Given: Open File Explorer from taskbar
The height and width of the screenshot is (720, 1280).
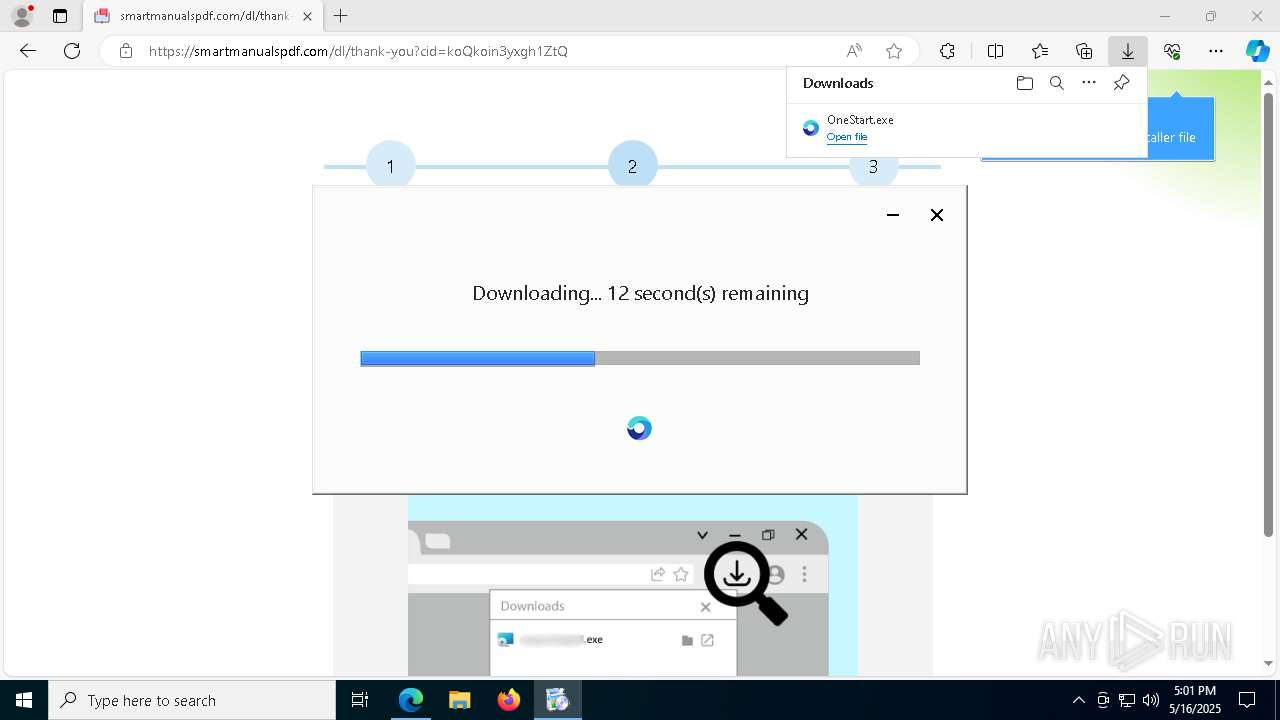Looking at the screenshot, I should tap(459, 700).
